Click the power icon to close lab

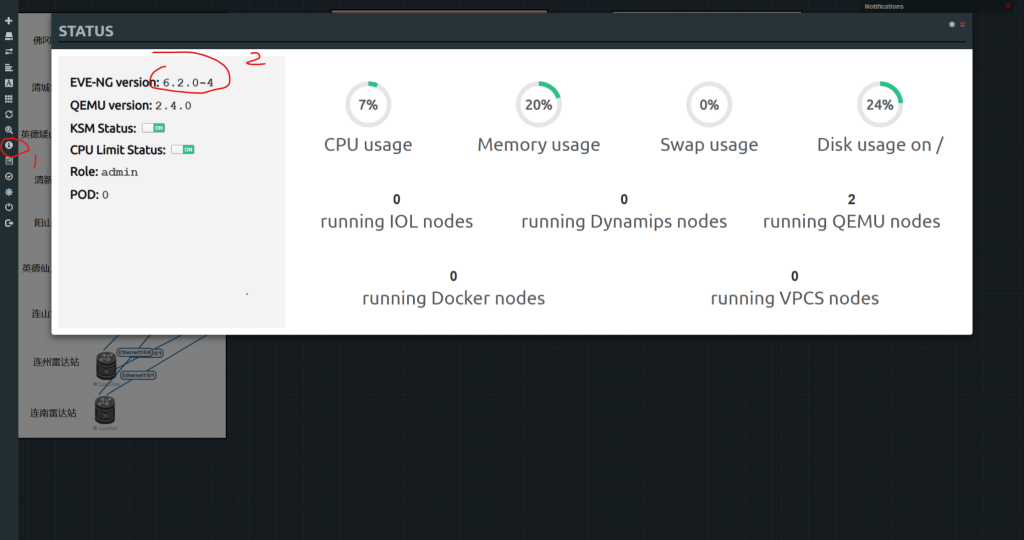(x=9, y=207)
